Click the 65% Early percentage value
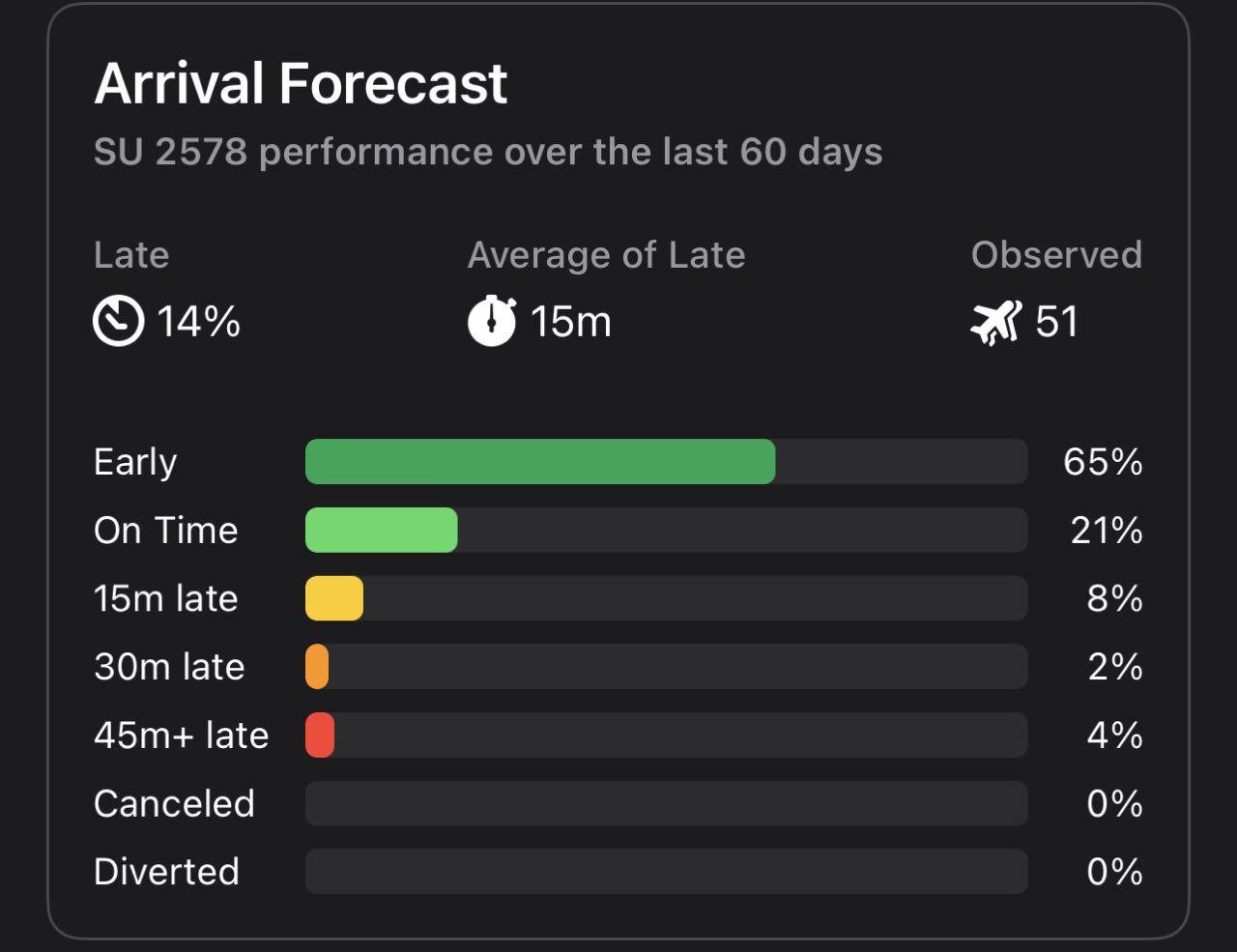Image resolution: width=1237 pixels, height=952 pixels. [1103, 462]
